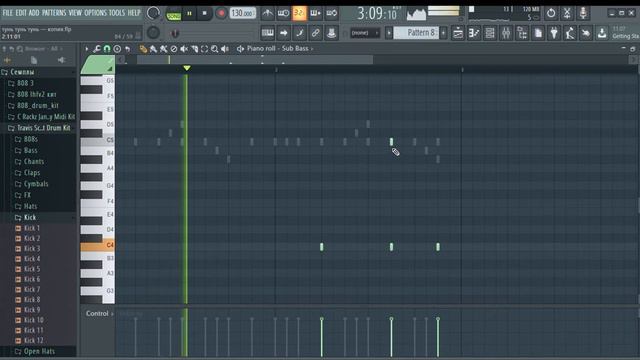The width and height of the screenshot is (640, 360).
Task: Open the ADD menu
Action: tap(34, 13)
